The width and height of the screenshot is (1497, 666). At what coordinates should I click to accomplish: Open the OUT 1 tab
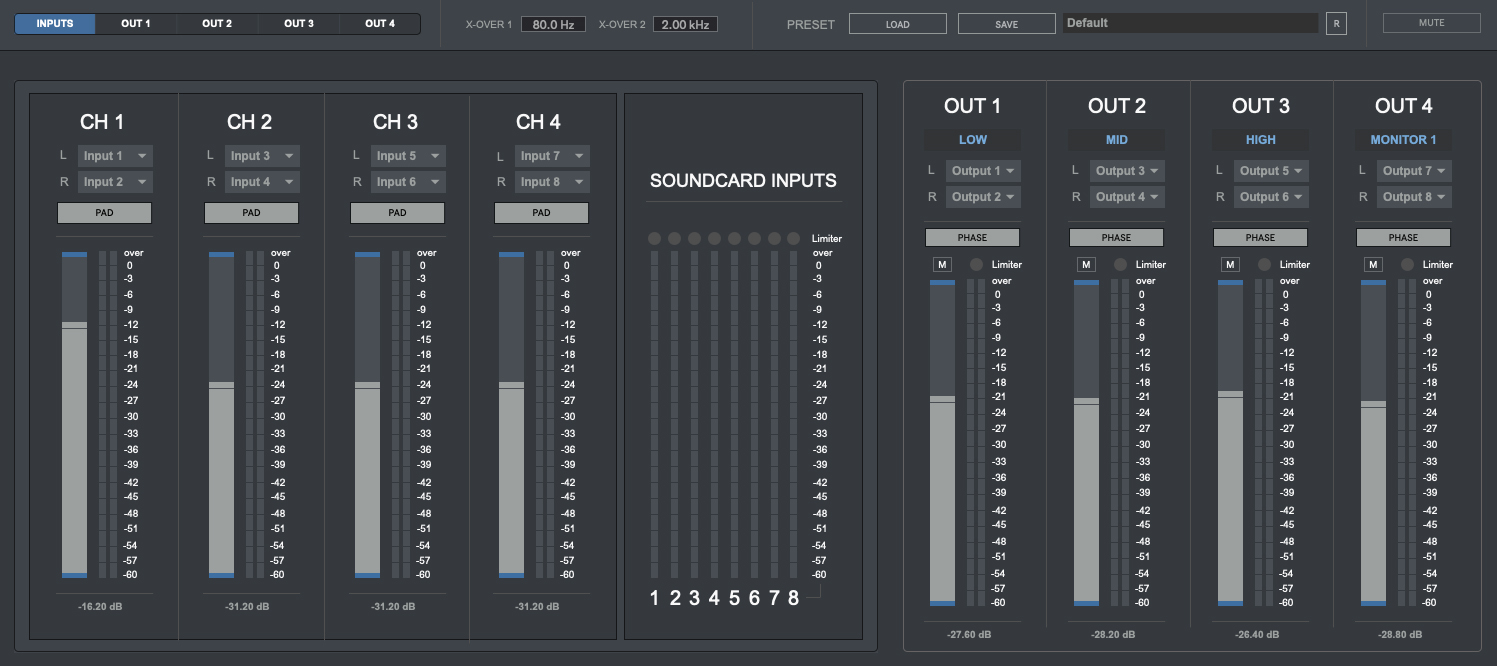(136, 23)
